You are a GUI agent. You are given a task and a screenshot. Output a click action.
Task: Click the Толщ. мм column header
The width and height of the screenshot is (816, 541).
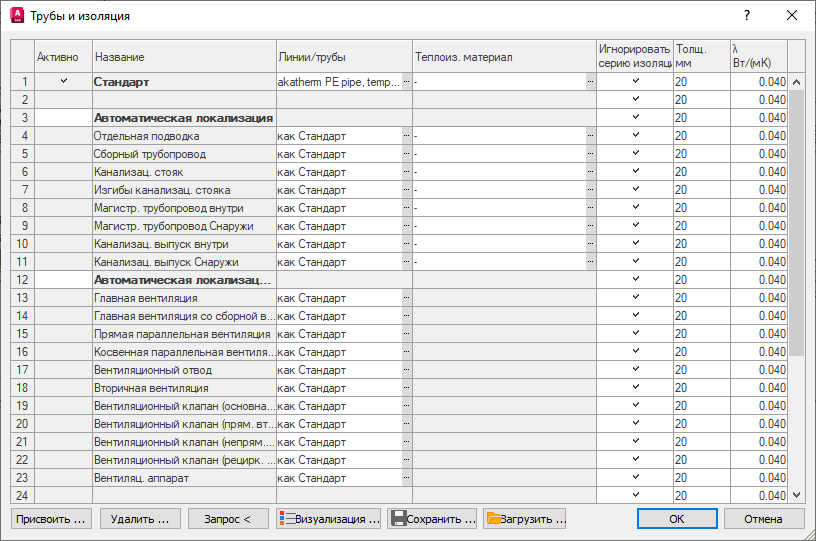coord(702,57)
